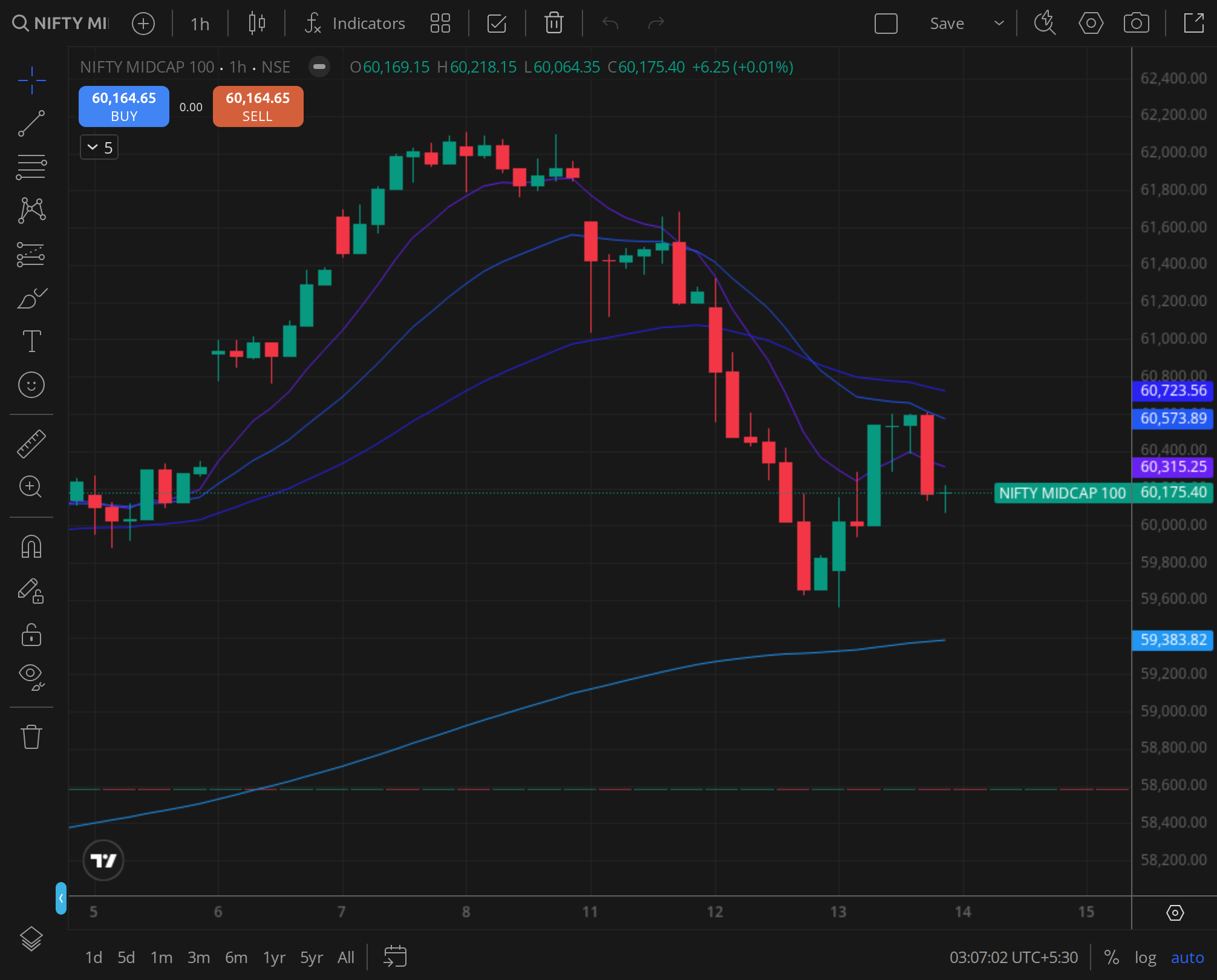Set date range to 1m
The image size is (1217, 980).
click(162, 958)
